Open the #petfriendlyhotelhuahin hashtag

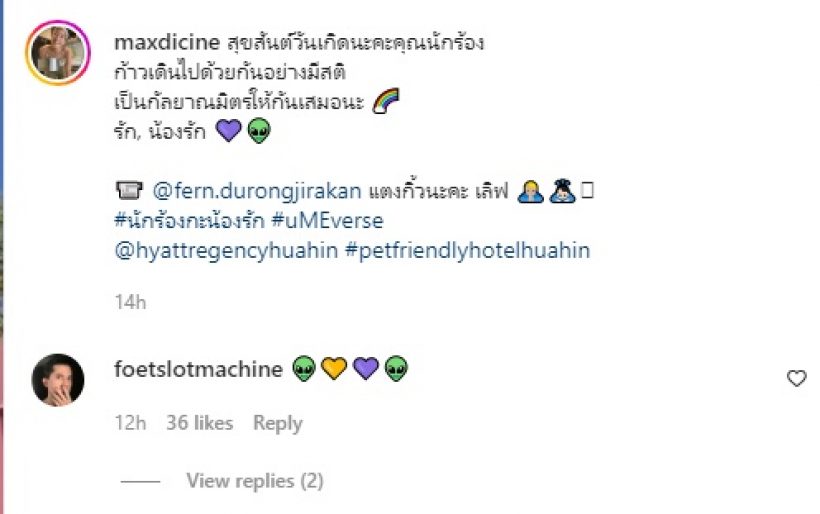(x=468, y=250)
